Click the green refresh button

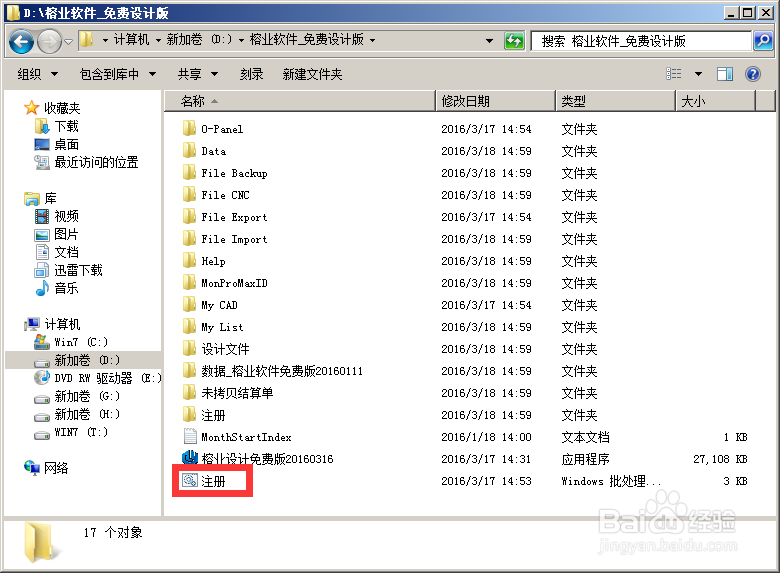(514, 40)
